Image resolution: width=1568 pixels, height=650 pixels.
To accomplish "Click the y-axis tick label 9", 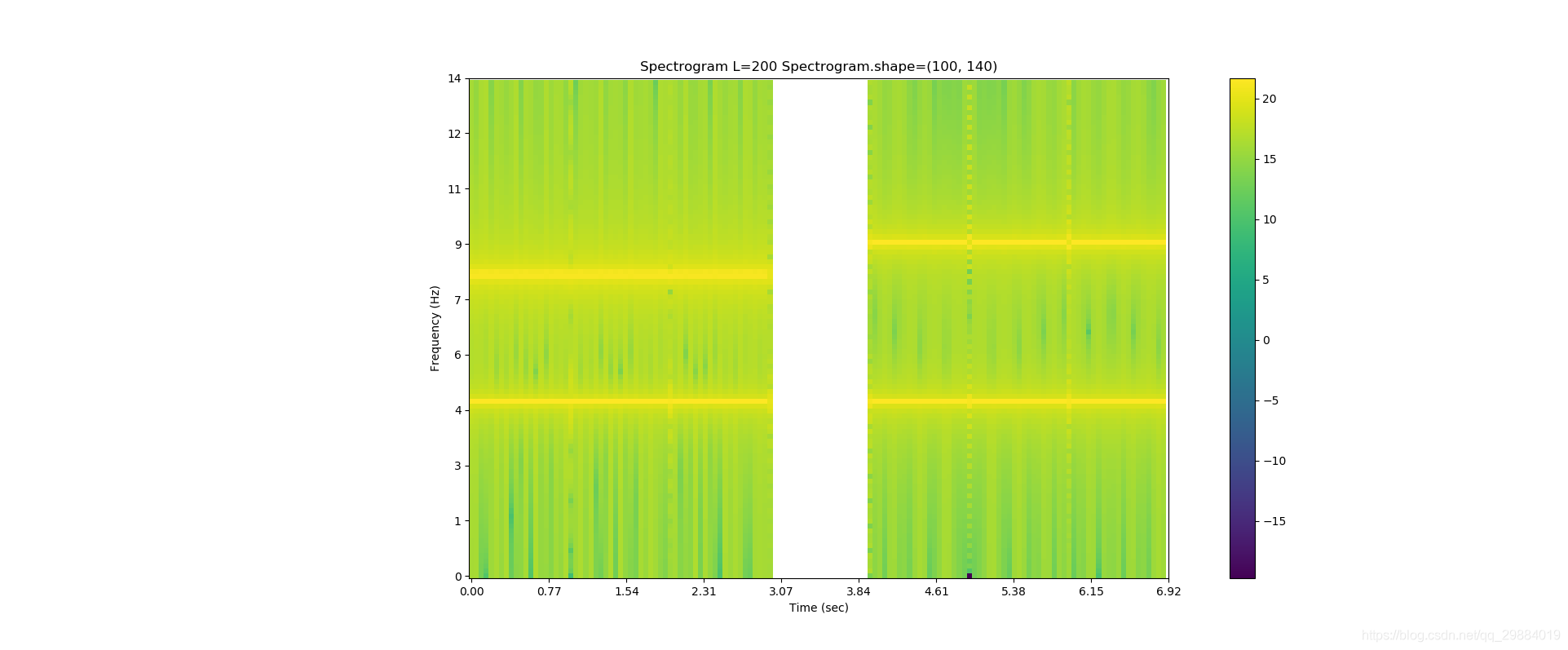I will point(458,245).
